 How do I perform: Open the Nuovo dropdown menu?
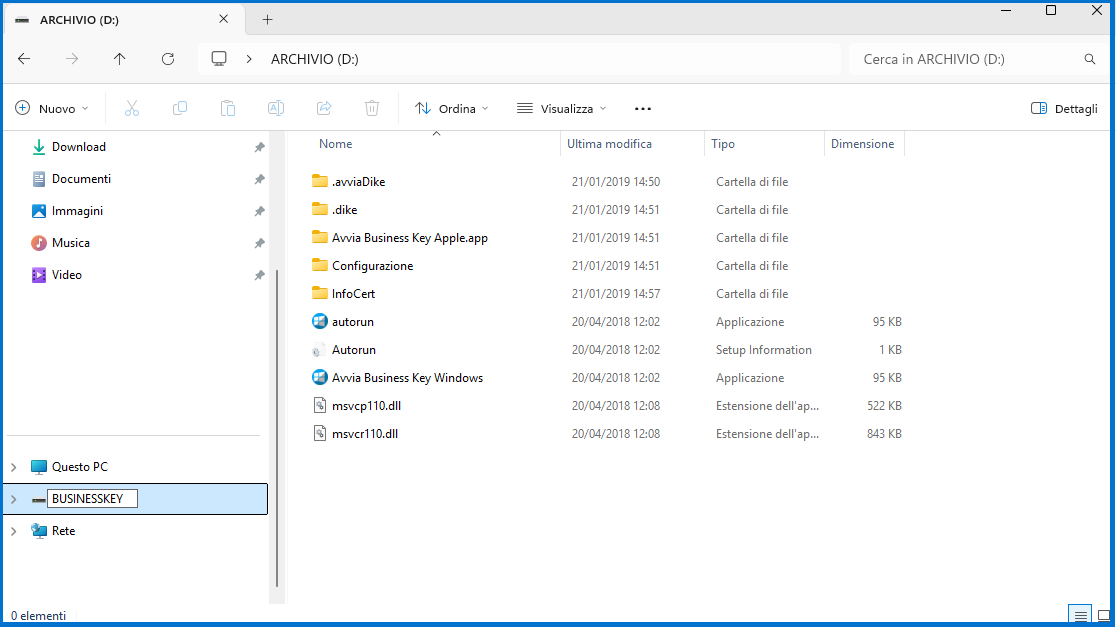pyautogui.click(x=52, y=108)
